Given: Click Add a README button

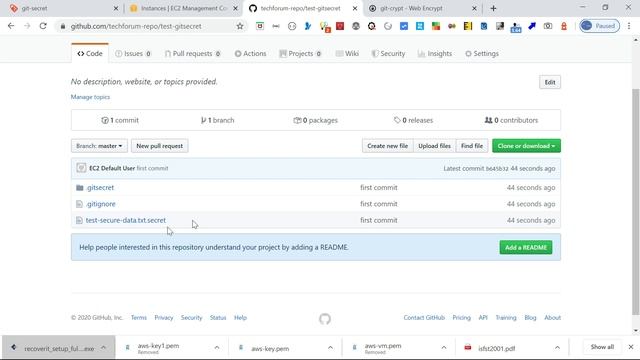Looking at the screenshot, I should coord(526,247).
